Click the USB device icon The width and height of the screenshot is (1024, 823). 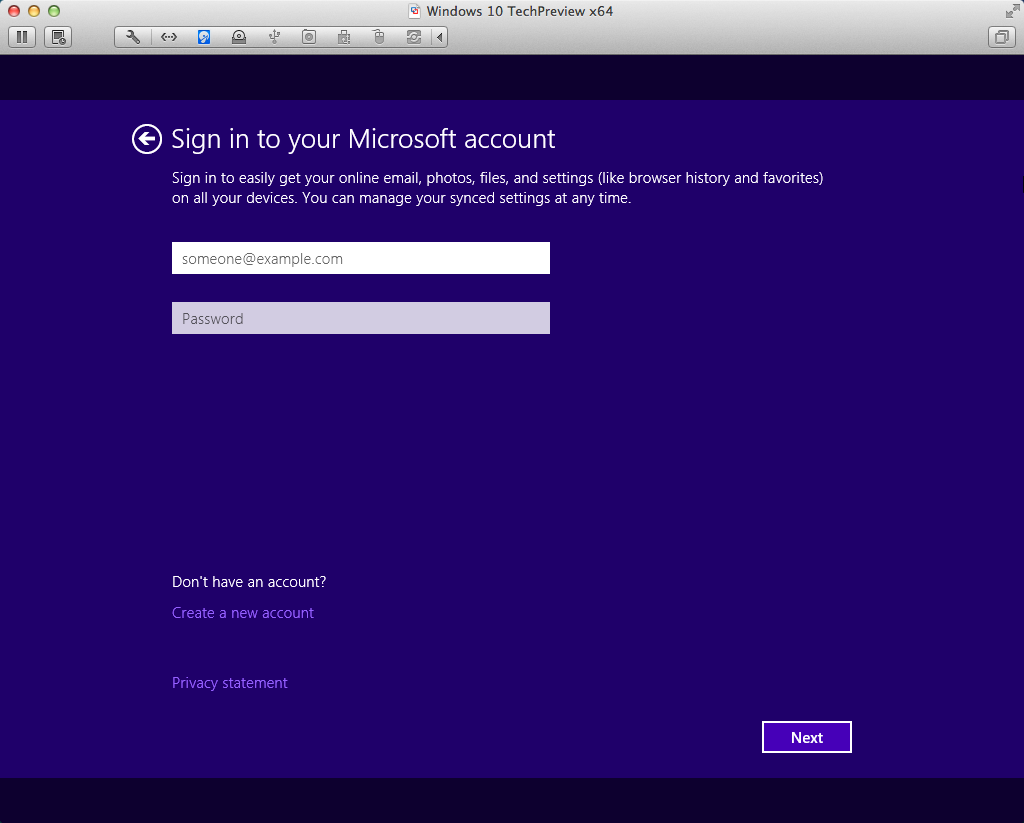coord(274,37)
